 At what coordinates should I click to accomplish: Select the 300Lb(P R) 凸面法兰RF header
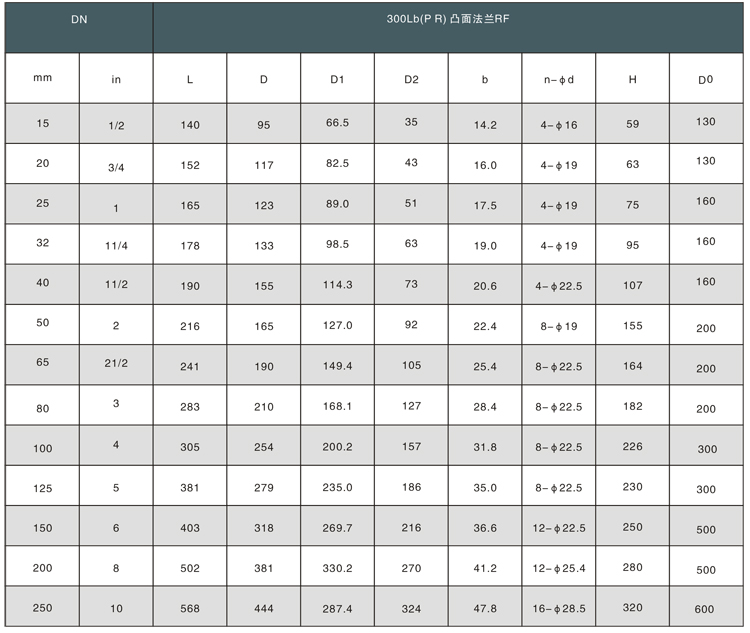click(448, 27)
